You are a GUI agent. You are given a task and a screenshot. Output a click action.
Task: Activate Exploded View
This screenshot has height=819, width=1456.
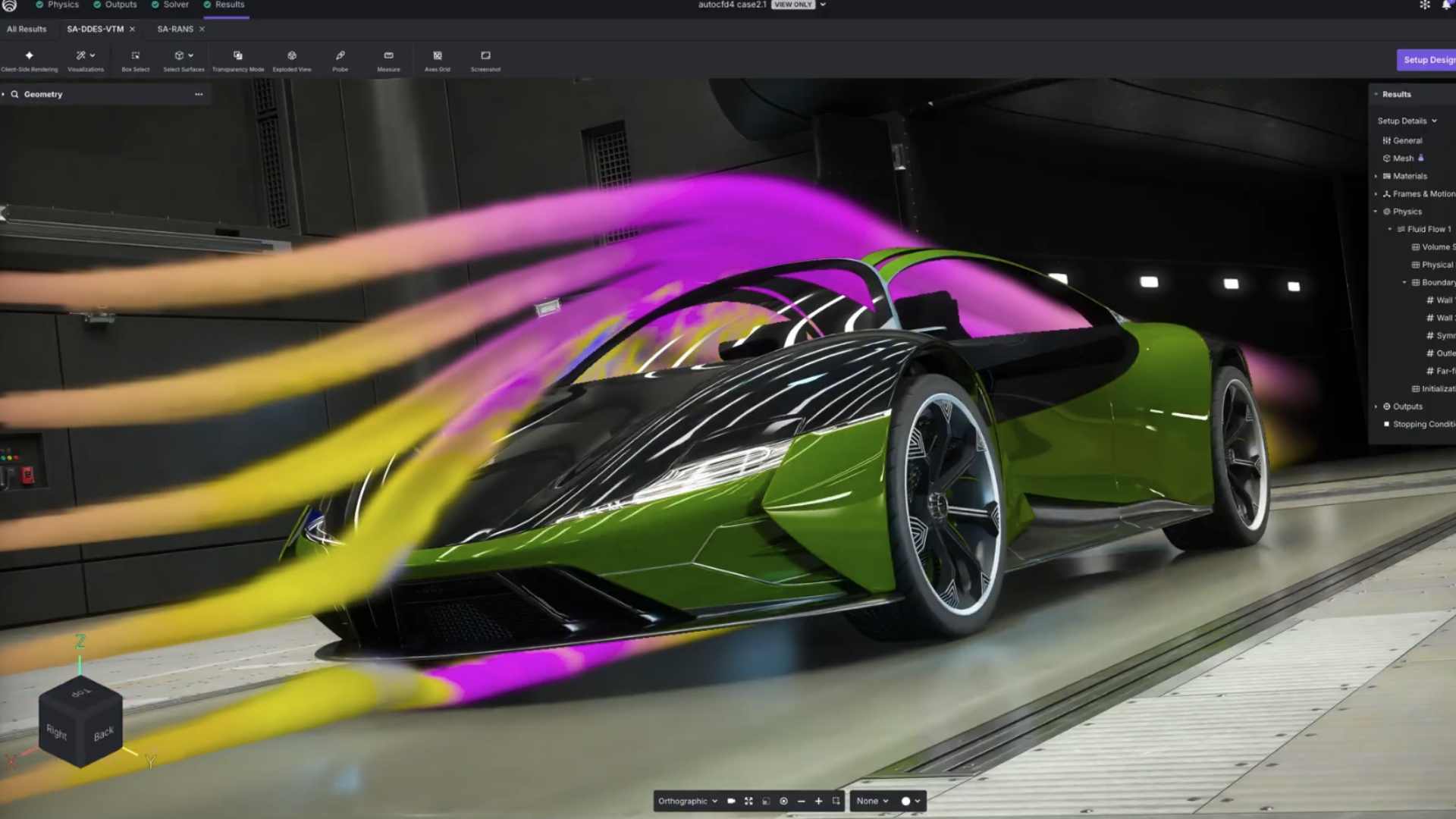[x=291, y=59]
